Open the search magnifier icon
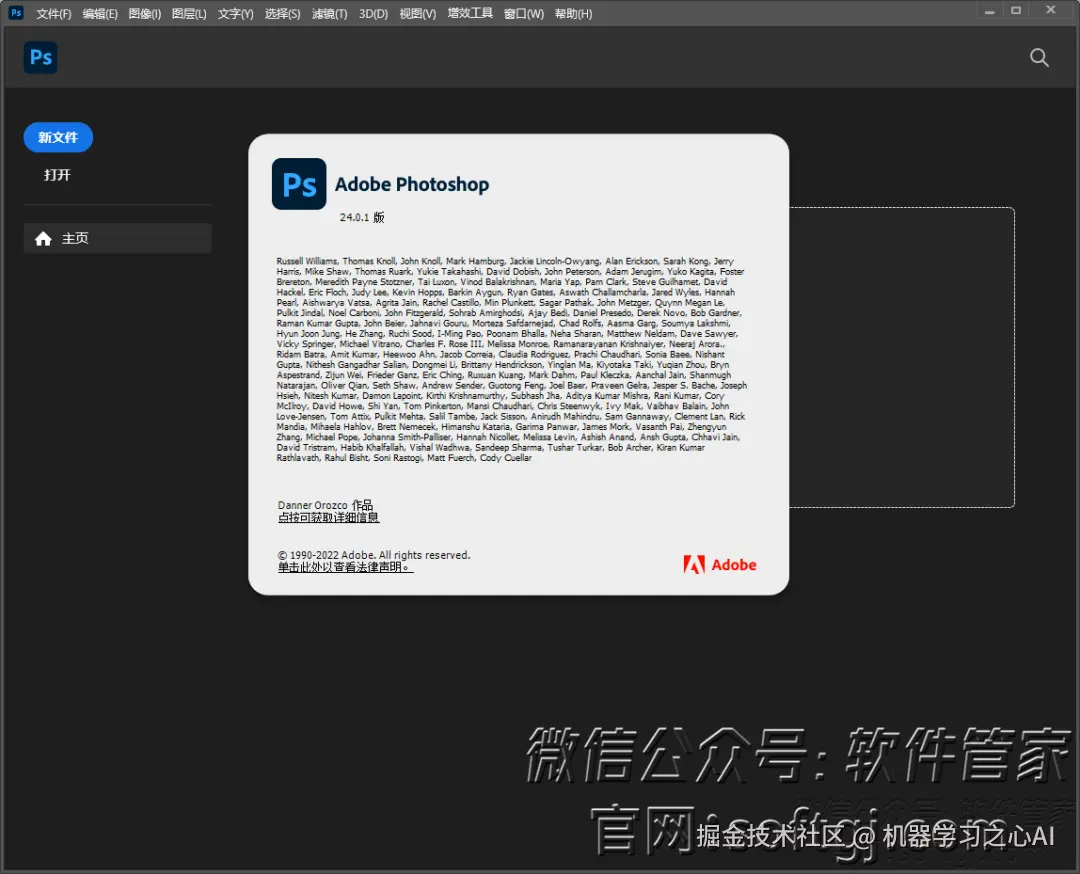Screen dimensions: 1080x874 coord(1039,57)
